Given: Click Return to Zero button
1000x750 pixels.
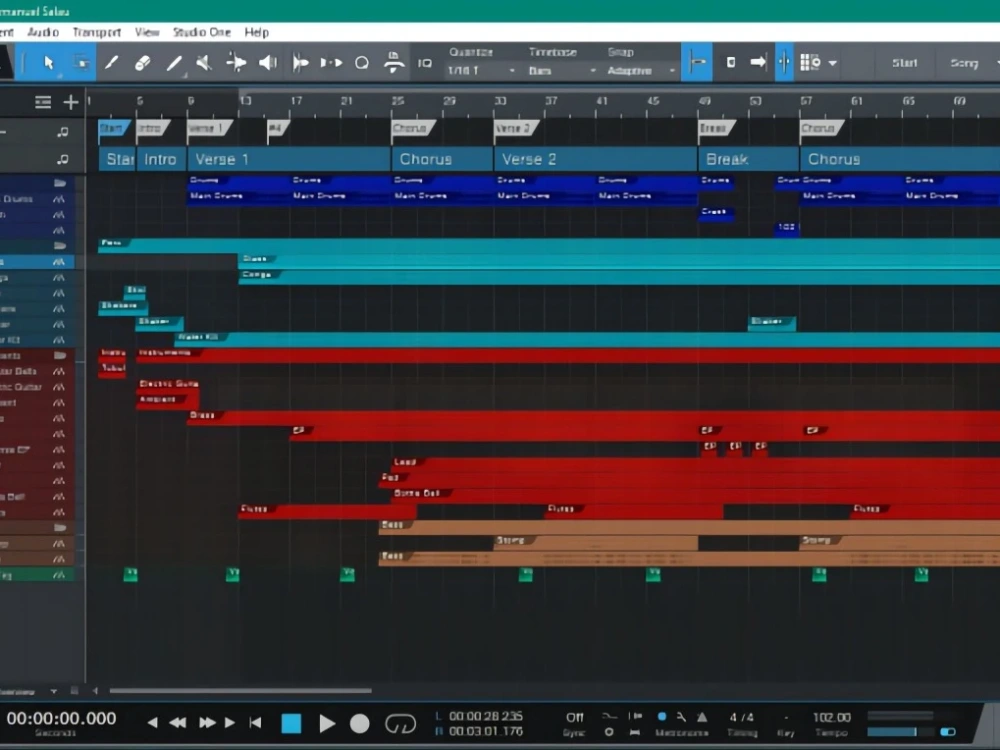Looking at the screenshot, I should tap(256, 723).
